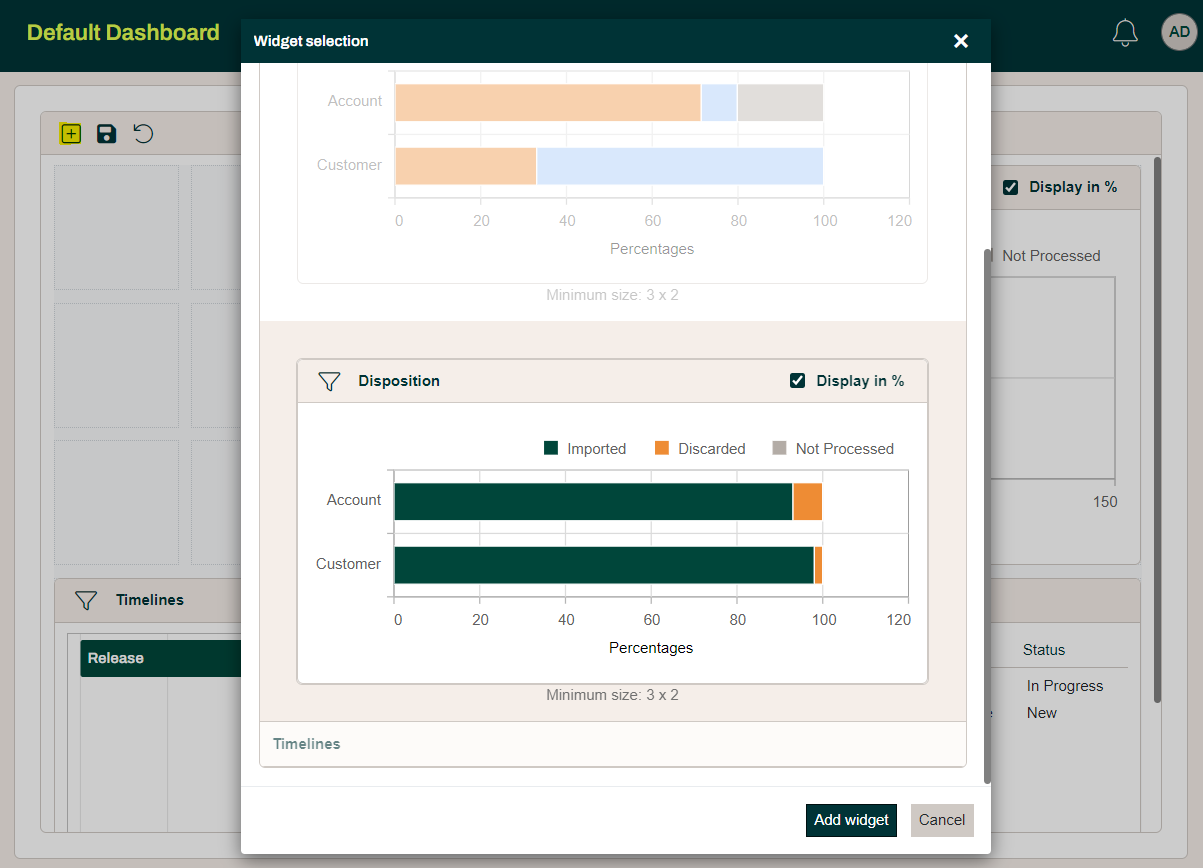Viewport: 1203px width, 868px height.
Task: Click the Add widget button
Action: point(851,820)
